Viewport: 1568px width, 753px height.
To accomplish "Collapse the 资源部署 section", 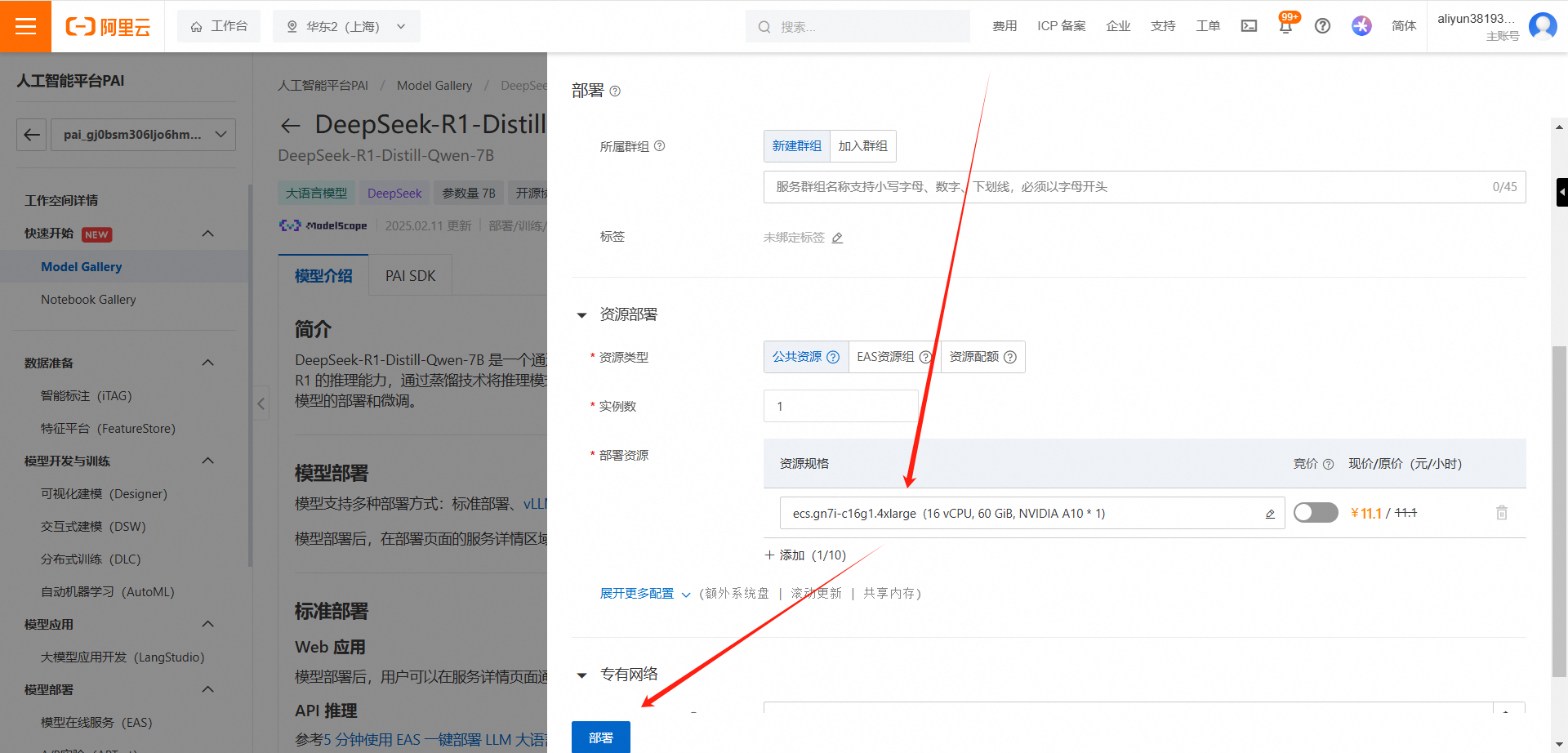I will [581, 315].
